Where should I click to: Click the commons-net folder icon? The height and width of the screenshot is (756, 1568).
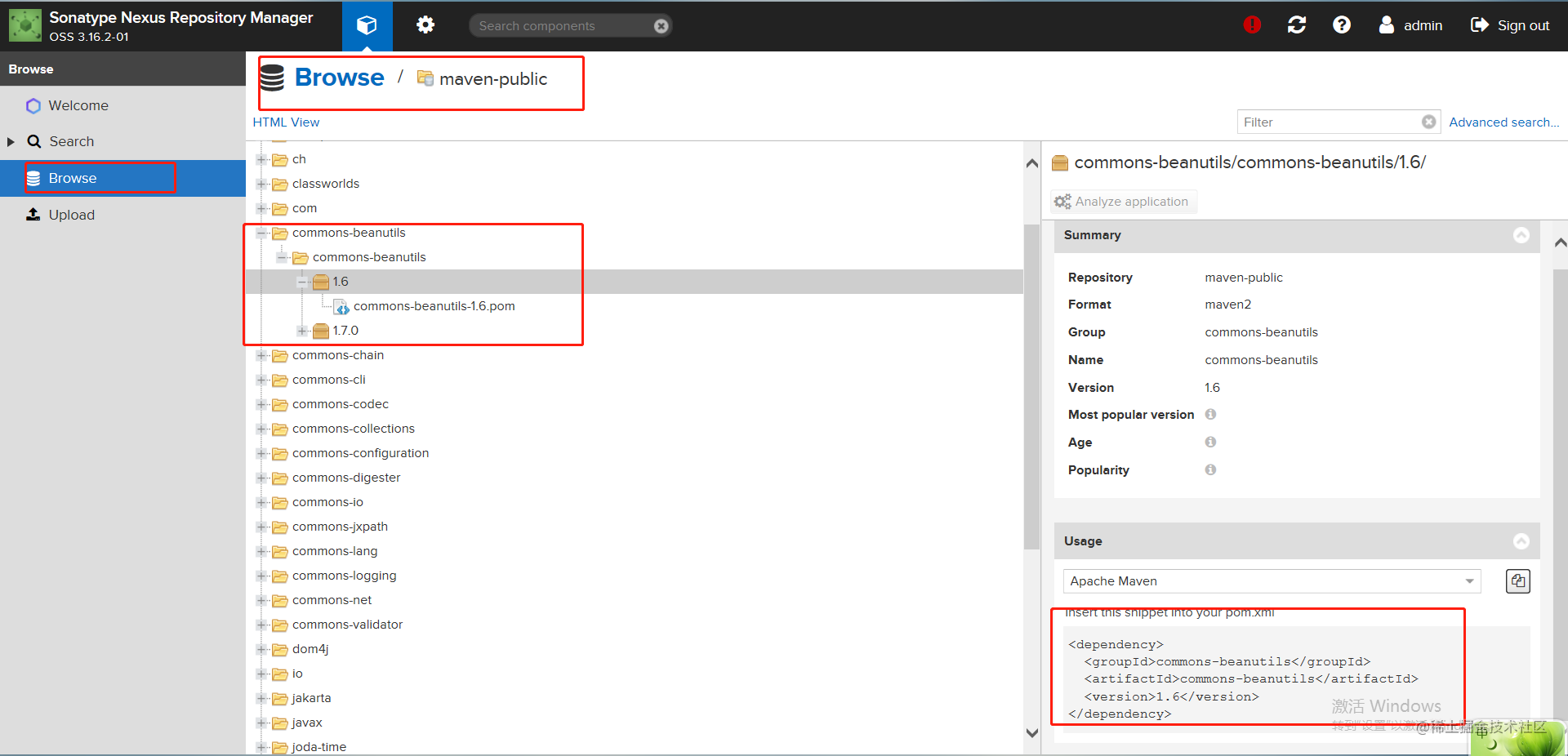point(280,601)
